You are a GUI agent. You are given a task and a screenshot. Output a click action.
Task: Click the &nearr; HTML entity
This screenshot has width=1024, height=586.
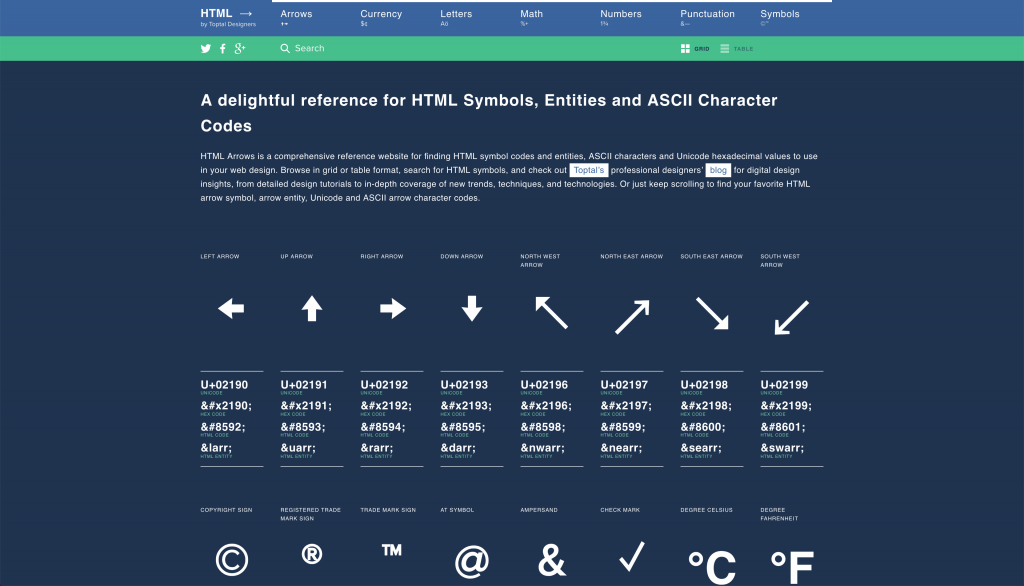click(x=621, y=448)
